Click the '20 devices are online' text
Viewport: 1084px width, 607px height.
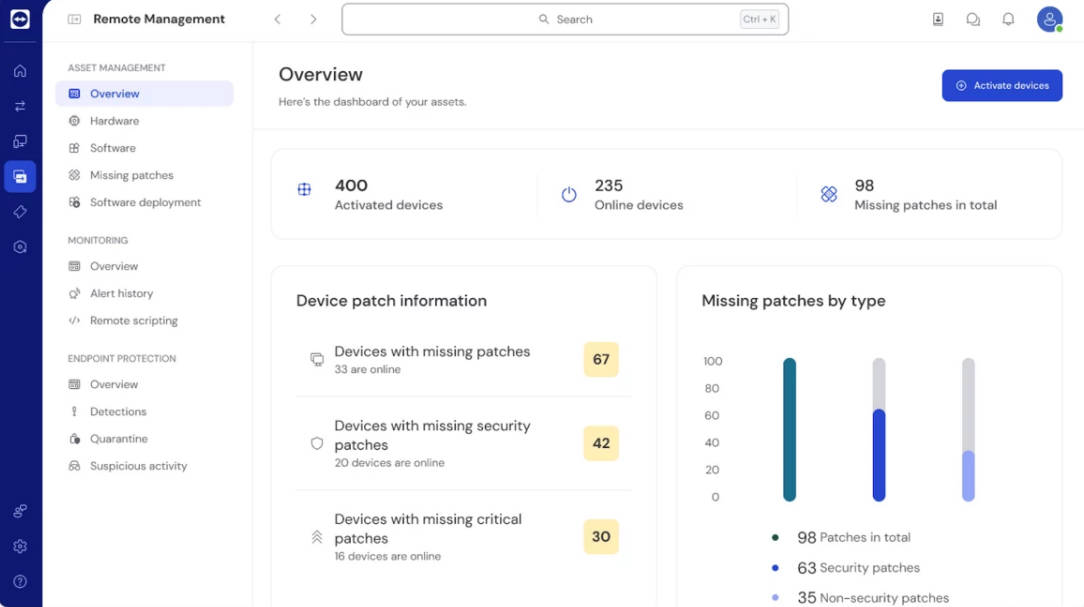[389, 463]
